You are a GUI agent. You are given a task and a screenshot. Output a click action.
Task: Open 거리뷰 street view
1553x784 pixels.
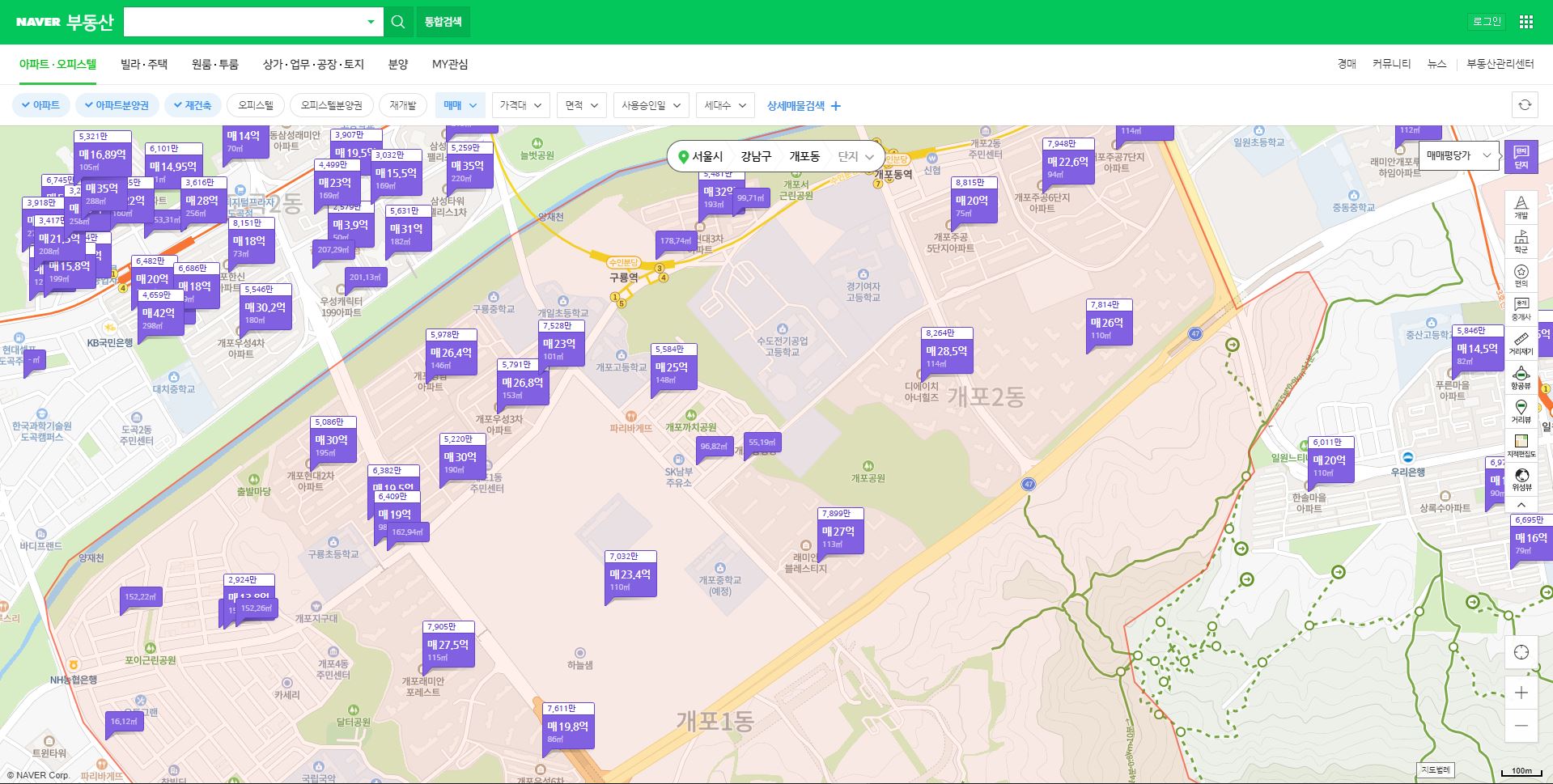[x=1521, y=412]
